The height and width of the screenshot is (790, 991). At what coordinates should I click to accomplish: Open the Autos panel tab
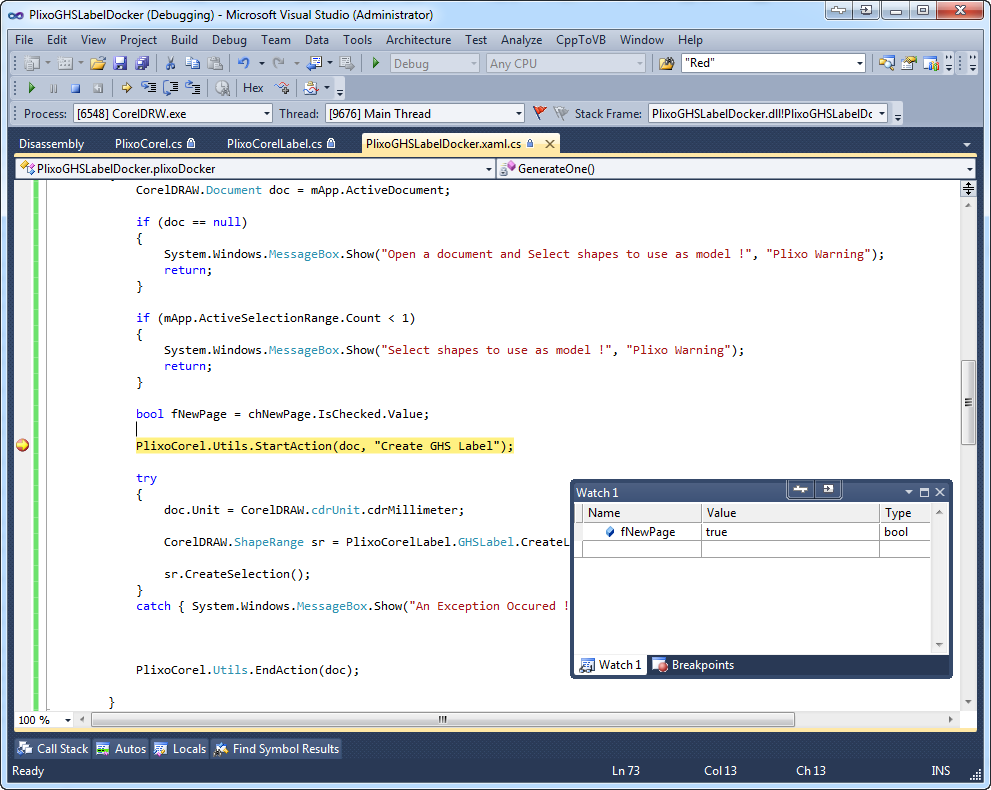tap(121, 749)
